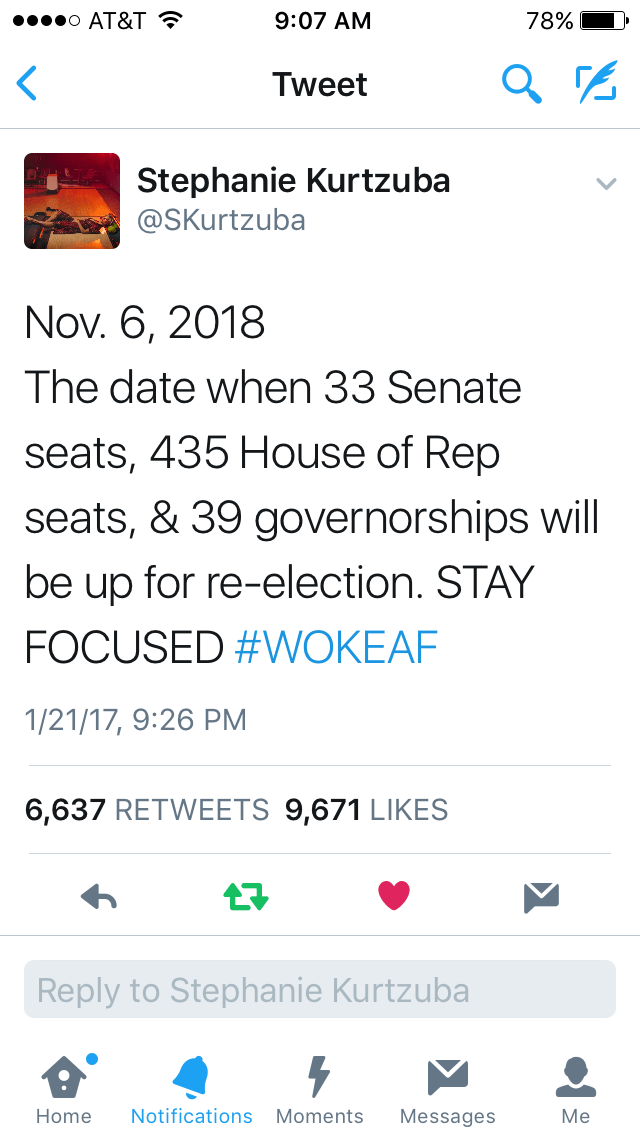Tap the Reply to Stephanie Kurtzuba field
Image resolution: width=640 pixels, height=1136 pixels.
(320, 990)
